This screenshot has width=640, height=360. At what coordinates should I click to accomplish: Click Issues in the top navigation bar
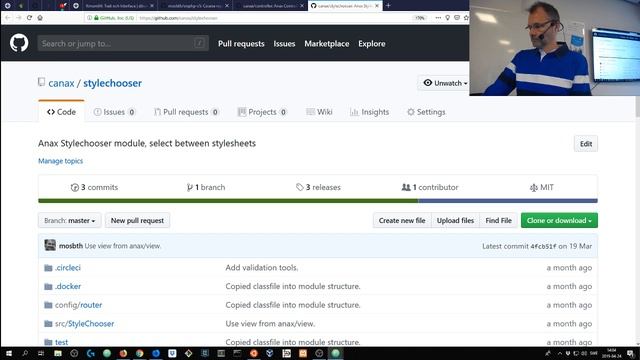click(x=284, y=44)
